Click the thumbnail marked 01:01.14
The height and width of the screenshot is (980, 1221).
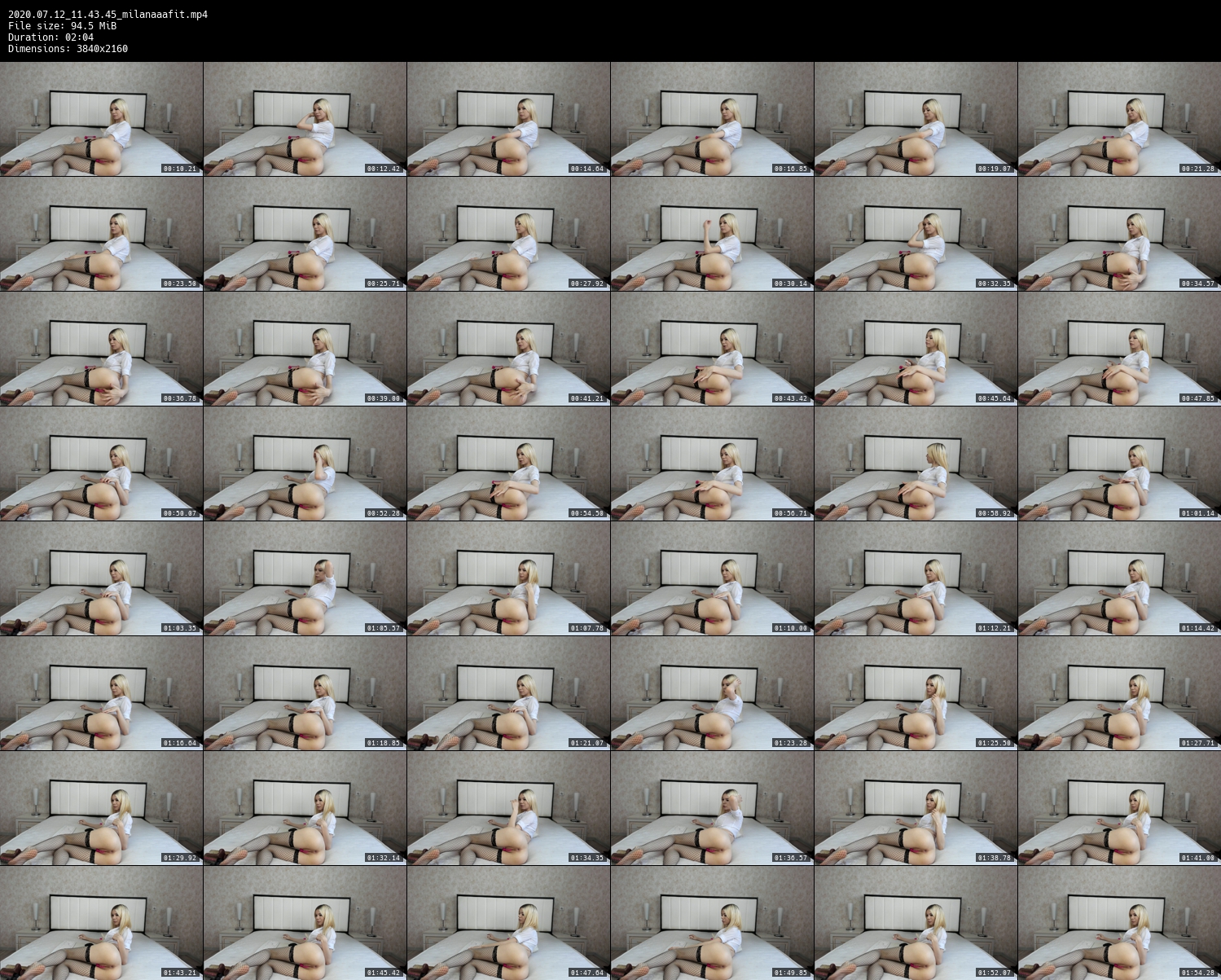pos(1119,464)
